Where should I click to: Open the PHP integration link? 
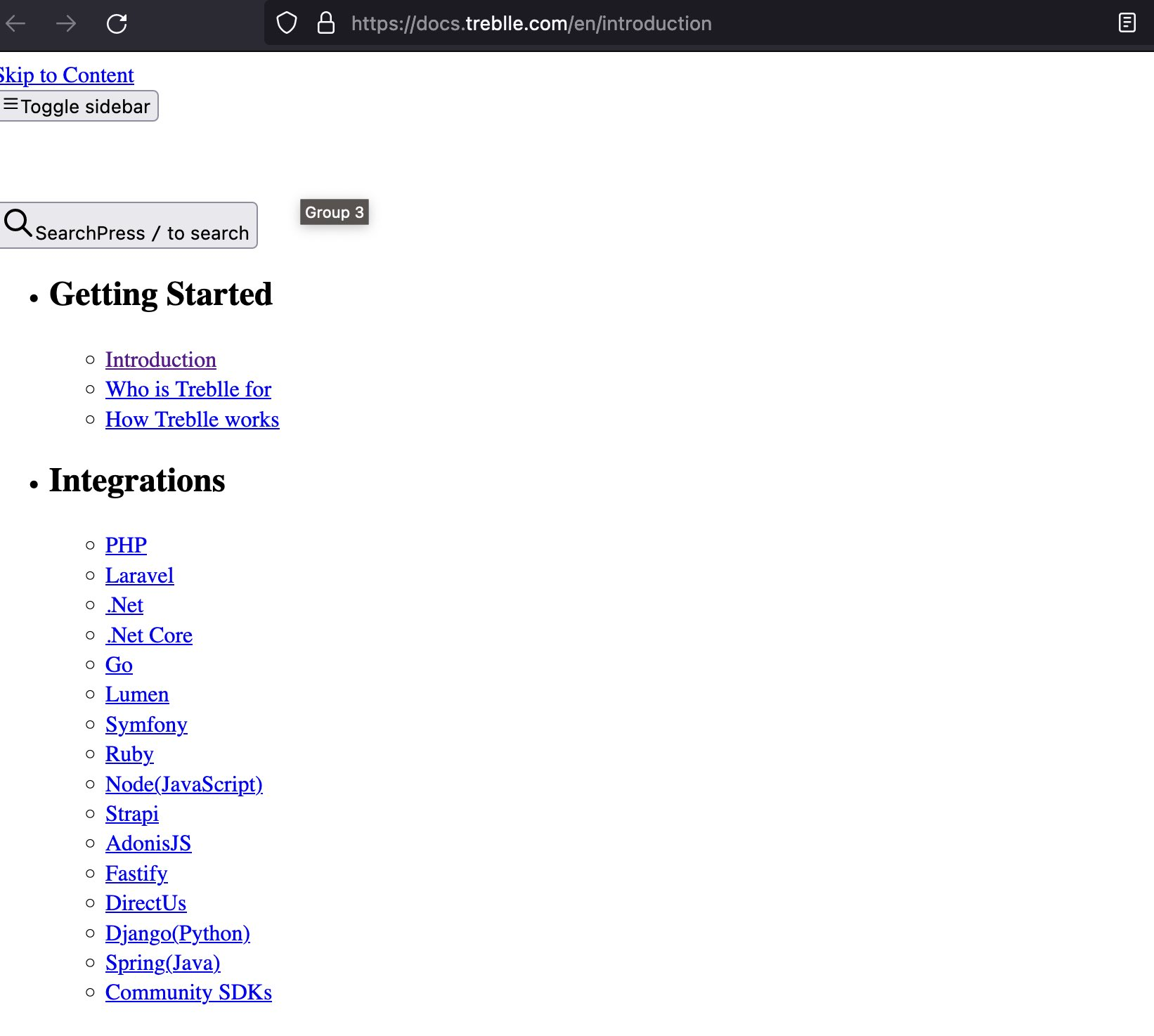coord(127,545)
